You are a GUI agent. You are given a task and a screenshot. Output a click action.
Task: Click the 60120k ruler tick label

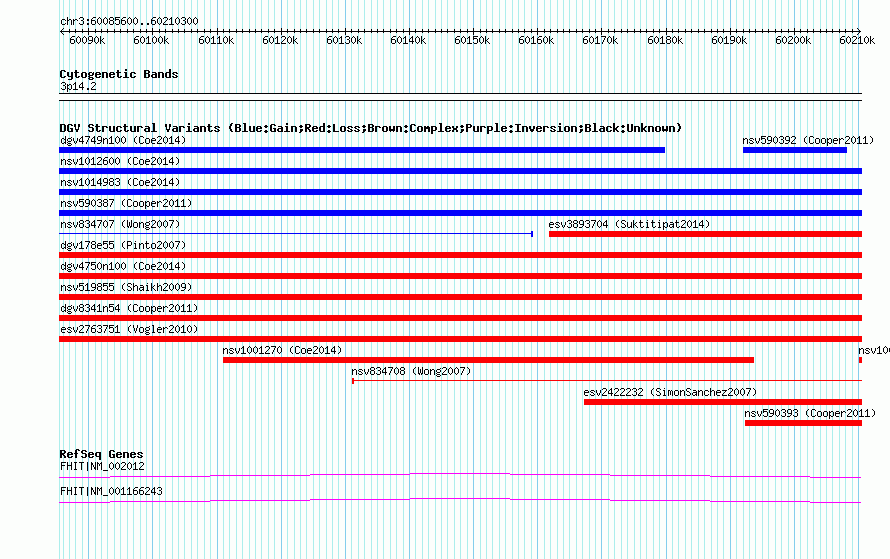(280, 40)
